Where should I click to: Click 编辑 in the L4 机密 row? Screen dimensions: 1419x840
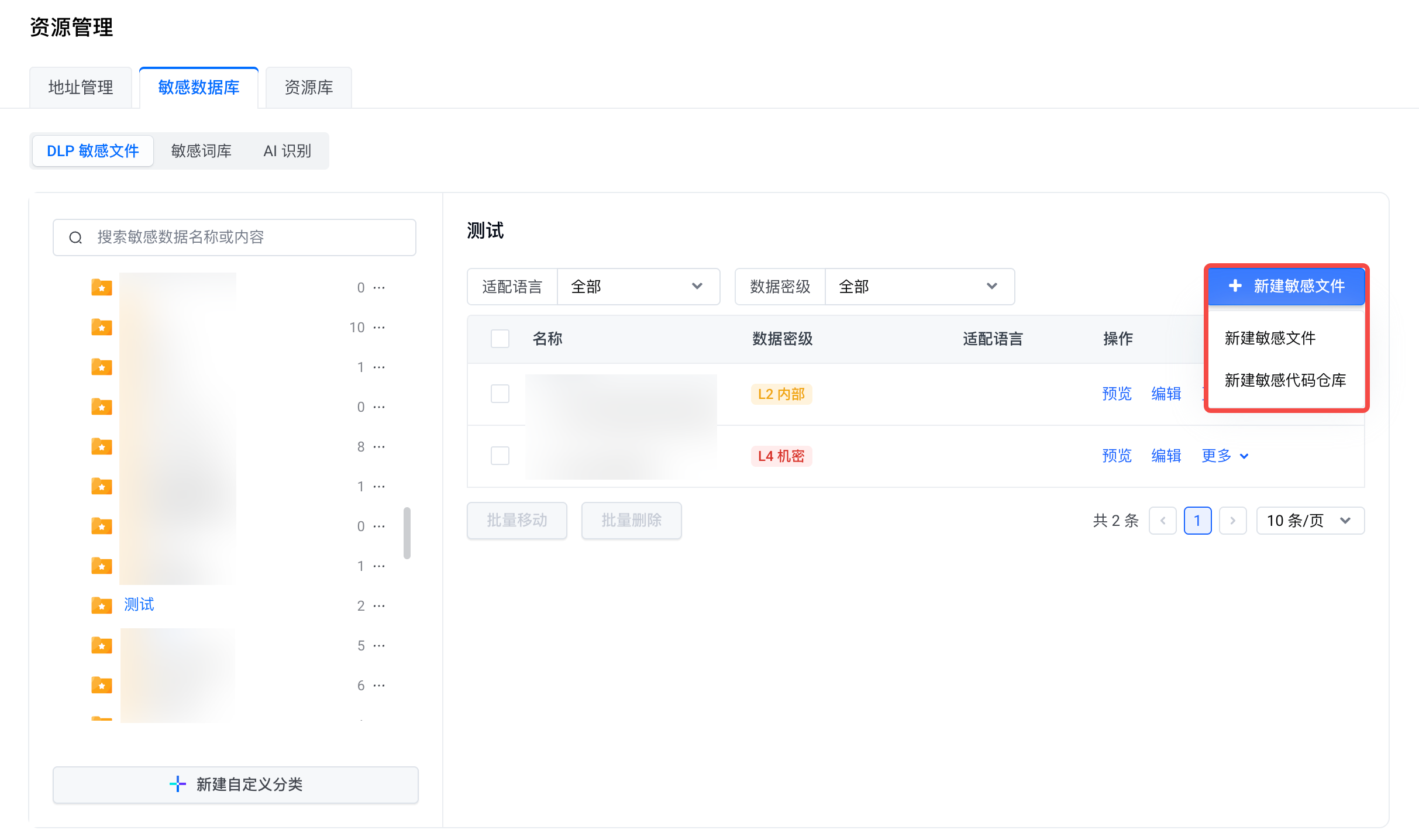tap(1166, 456)
